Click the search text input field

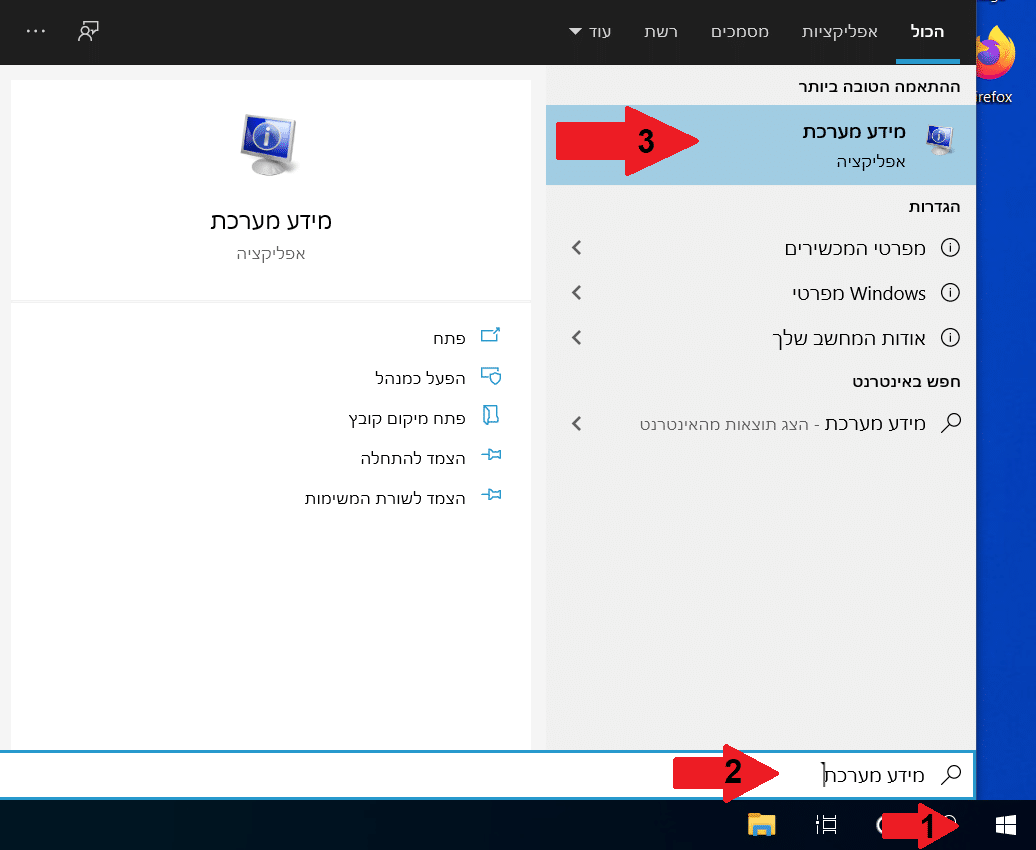[500, 774]
